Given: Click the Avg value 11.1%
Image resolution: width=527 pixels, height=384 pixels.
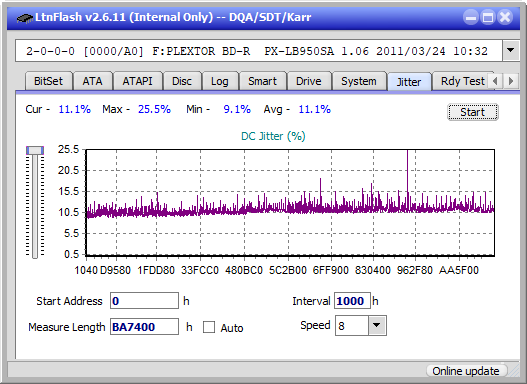Looking at the screenshot, I should pos(315,109).
